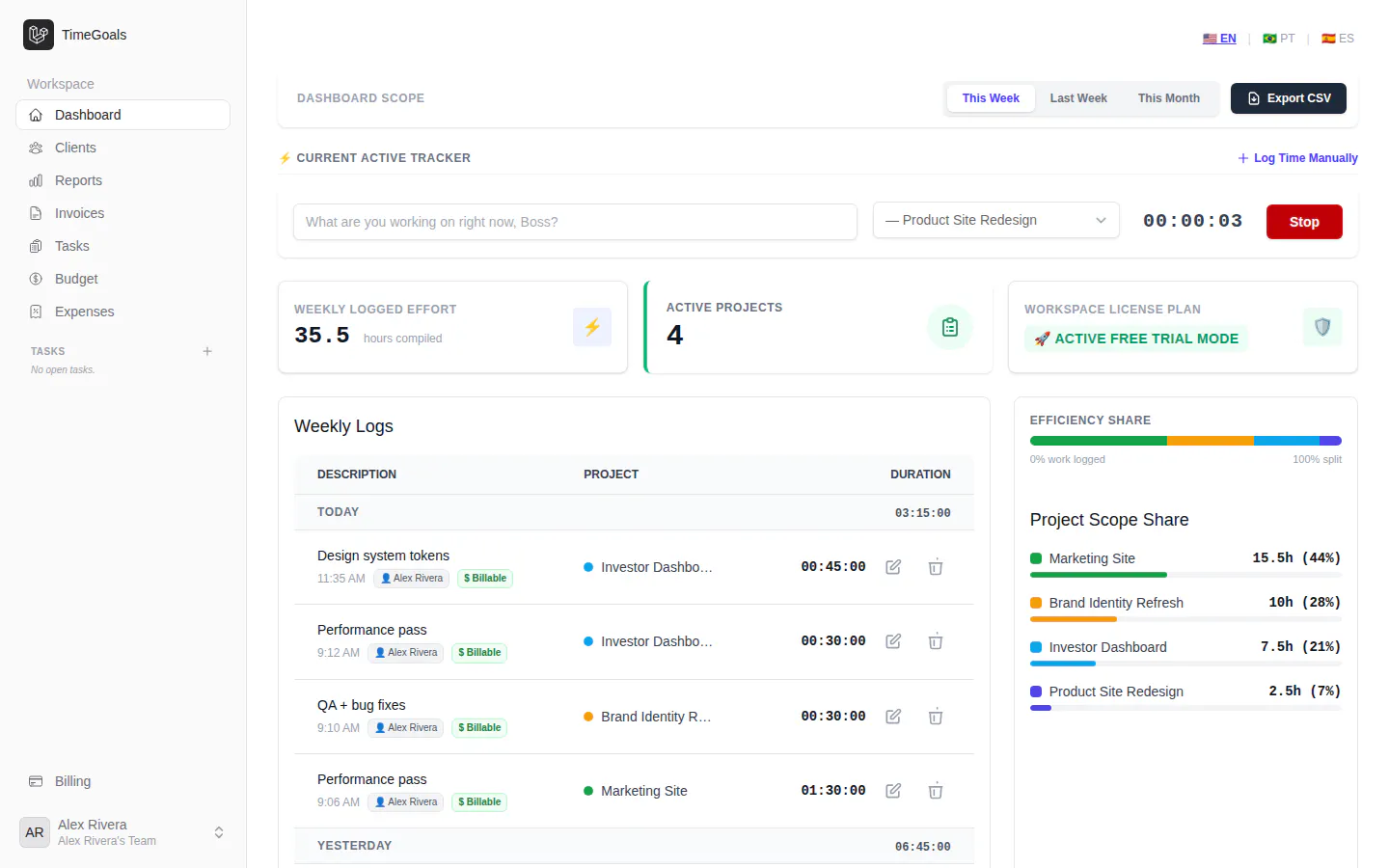
Task: Switch scope to This Week
Action: tap(991, 98)
